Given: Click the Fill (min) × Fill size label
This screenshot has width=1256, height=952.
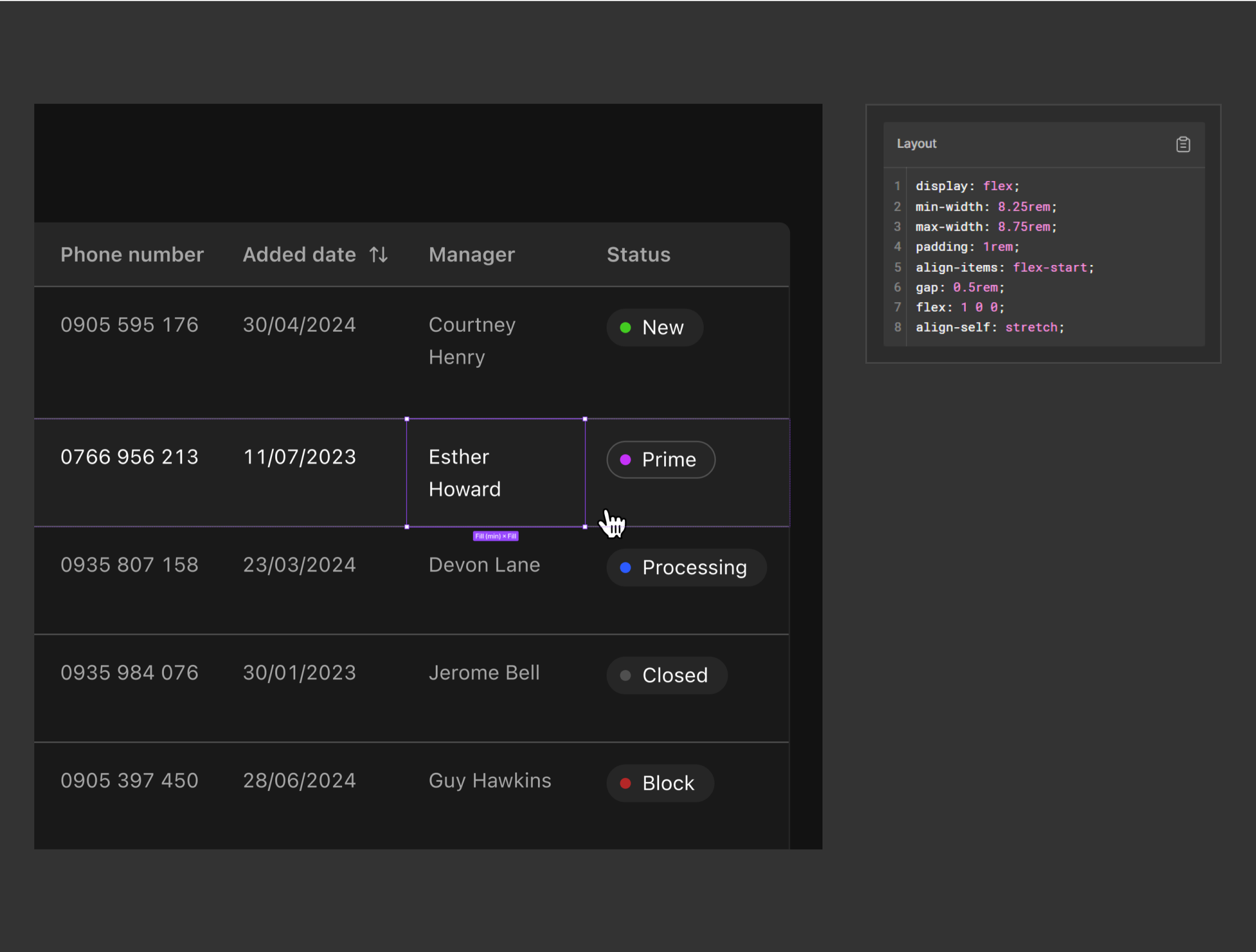Looking at the screenshot, I should pos(496,536).
